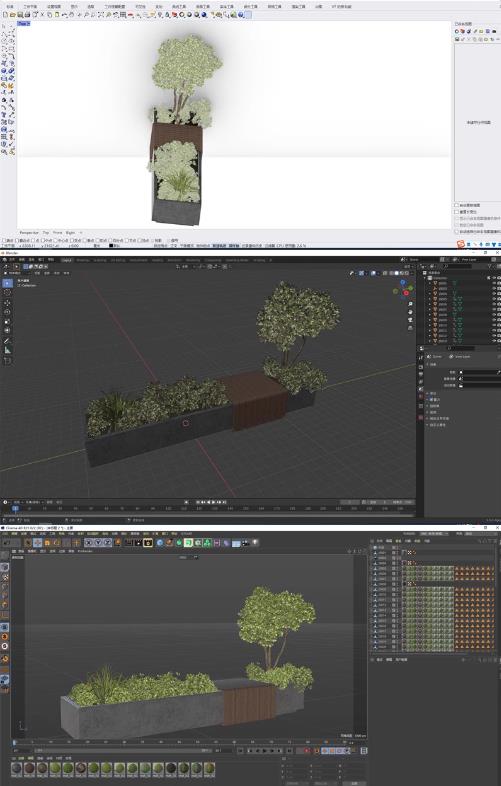Toggle the Center (中心点) osnap checkbox in Rhino
Screen dimensions: 501x786
click(x=57, y=241)
